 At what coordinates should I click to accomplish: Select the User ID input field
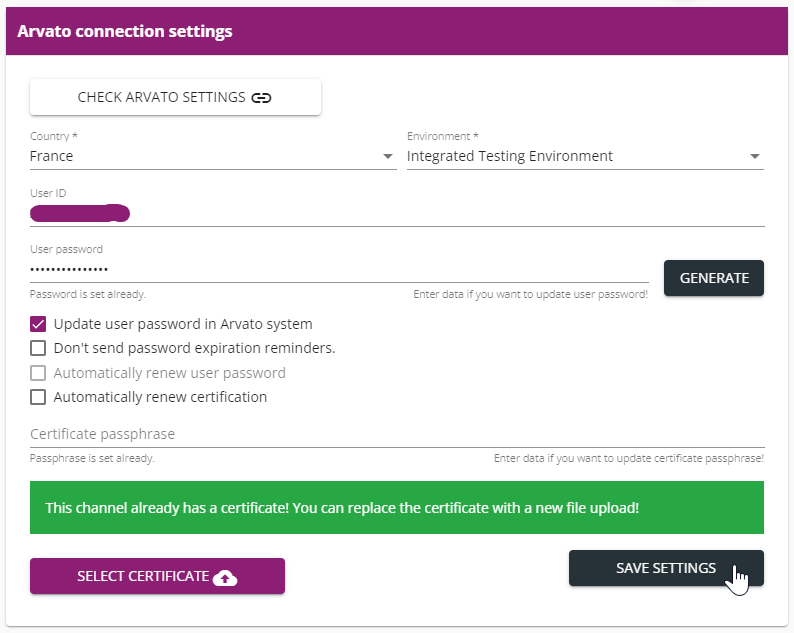point(397,213)
